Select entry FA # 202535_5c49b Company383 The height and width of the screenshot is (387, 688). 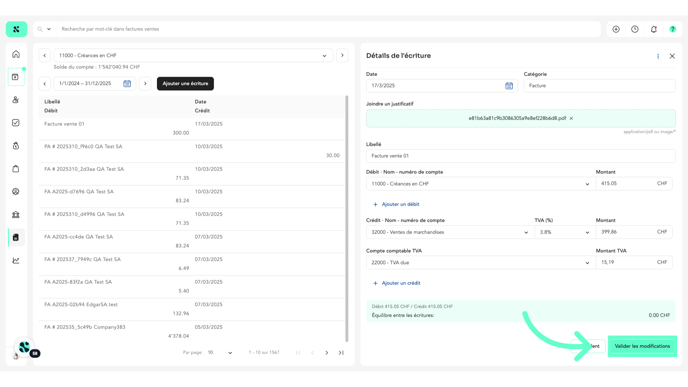point(192,332)
